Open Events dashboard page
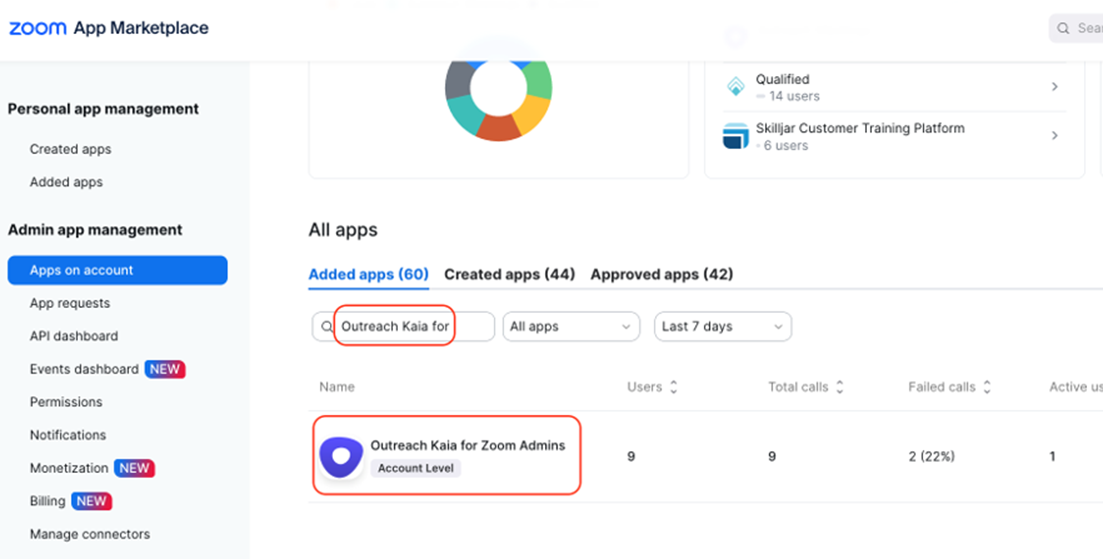The height and width of the screenshot is (559, 1103). (84, 369)
